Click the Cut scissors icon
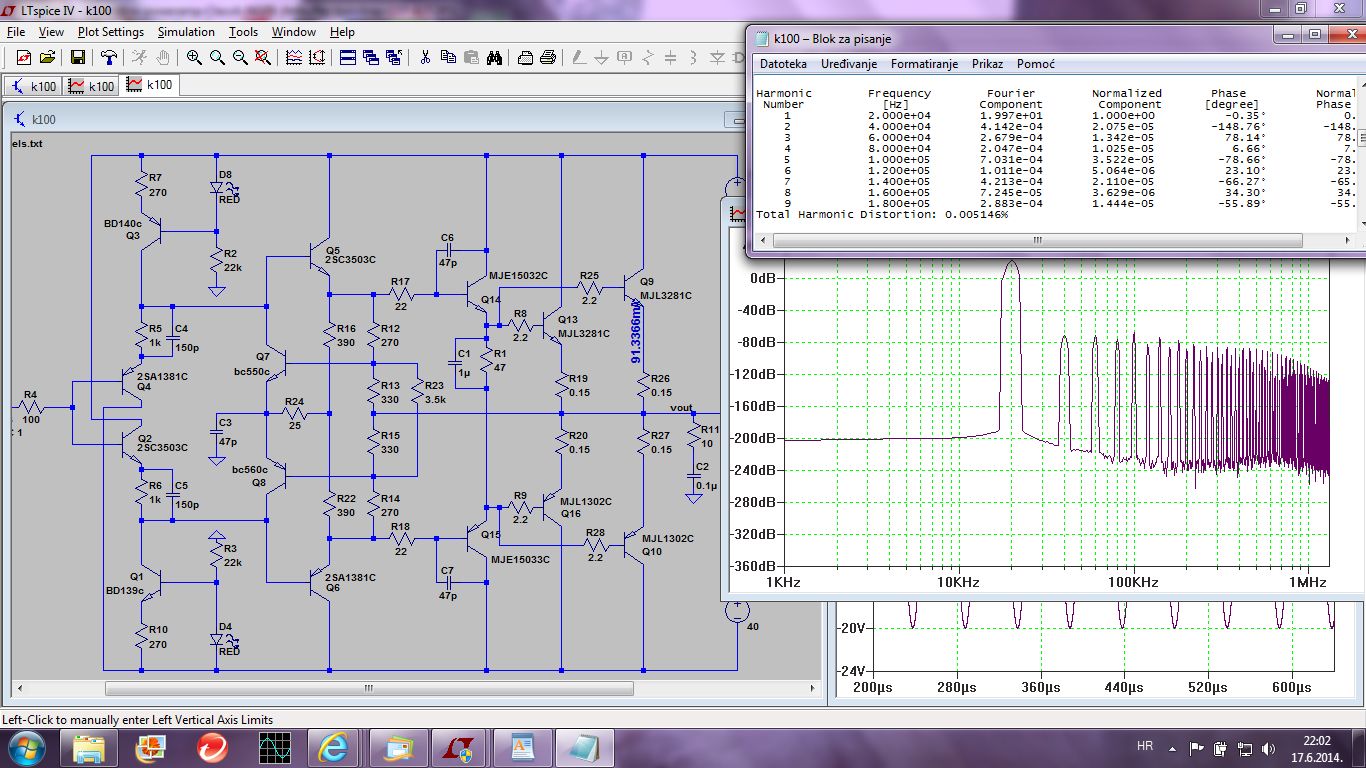 (425, 57)
